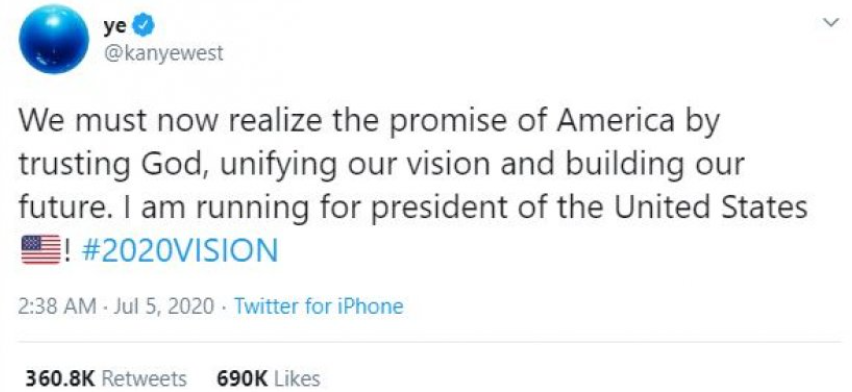Open the #2020VISION hashtag
852x392 pixels.
(x=179, y=250)
